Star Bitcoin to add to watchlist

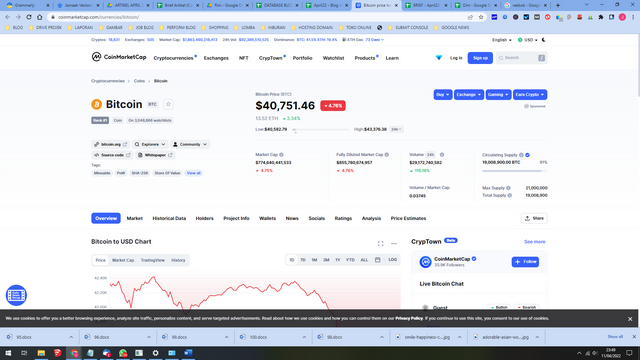pyautogui.click(x=168, y=104)
